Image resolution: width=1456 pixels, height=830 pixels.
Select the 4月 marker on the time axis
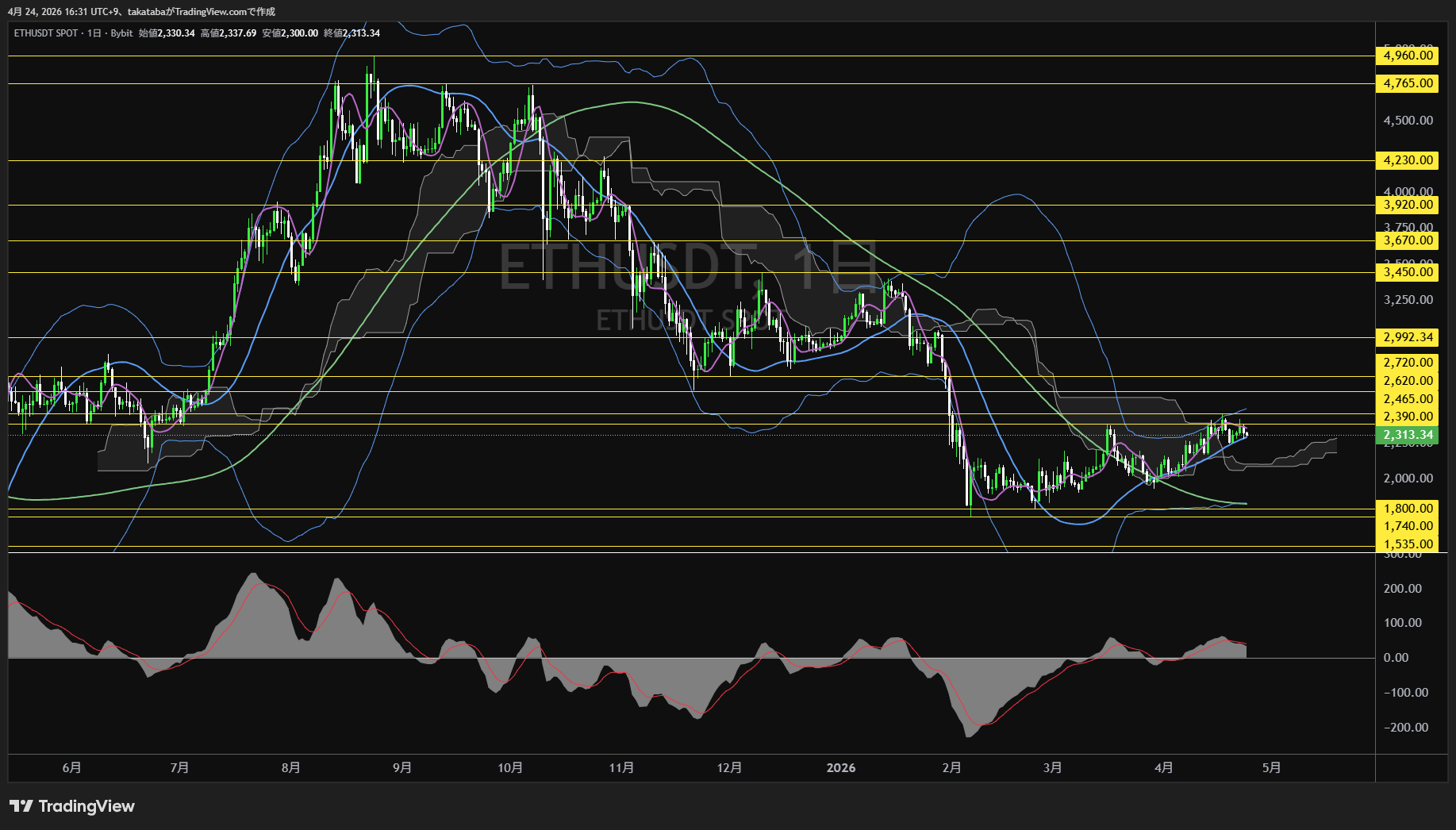[1164, 768]
